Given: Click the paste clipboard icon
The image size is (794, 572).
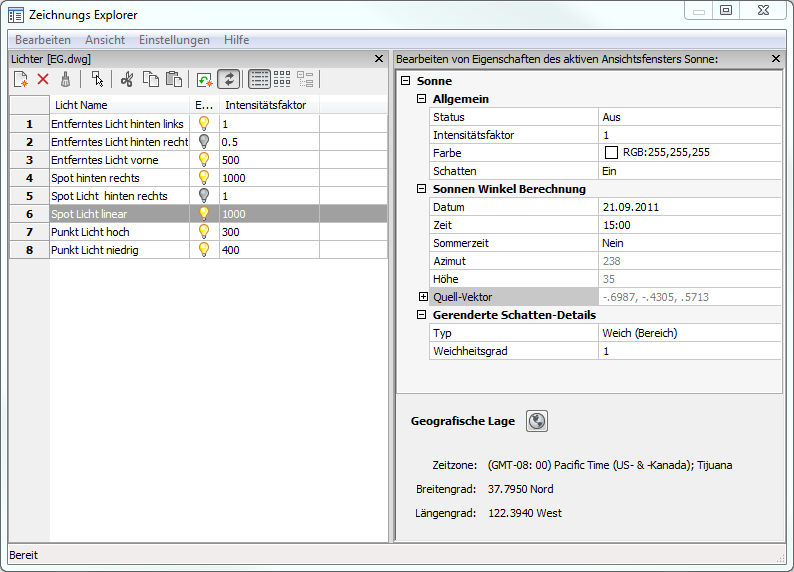Looking at the screenshot, I should [x=173, y=79].
